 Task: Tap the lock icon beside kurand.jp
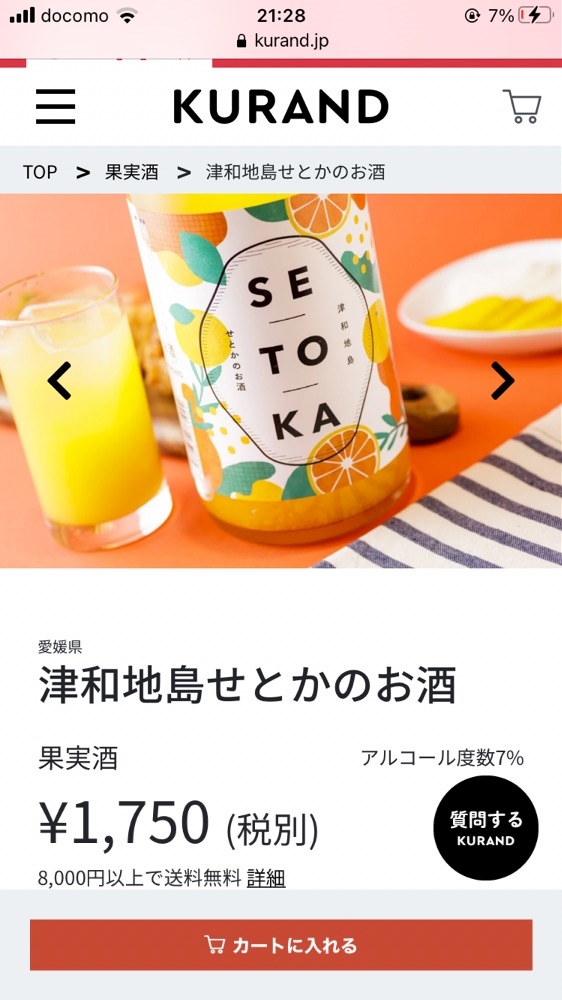point(241,41)
